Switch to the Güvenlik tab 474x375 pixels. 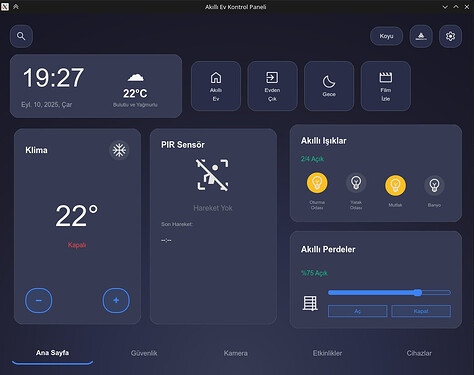(x=144, y=353)
